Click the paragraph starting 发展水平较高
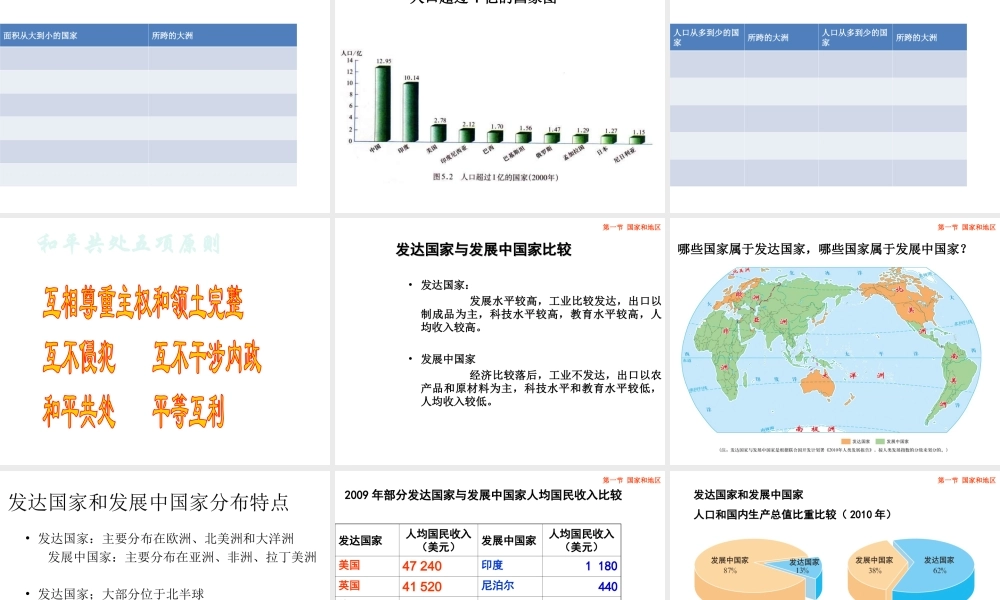1000x600 pixels. click(541, 314)
